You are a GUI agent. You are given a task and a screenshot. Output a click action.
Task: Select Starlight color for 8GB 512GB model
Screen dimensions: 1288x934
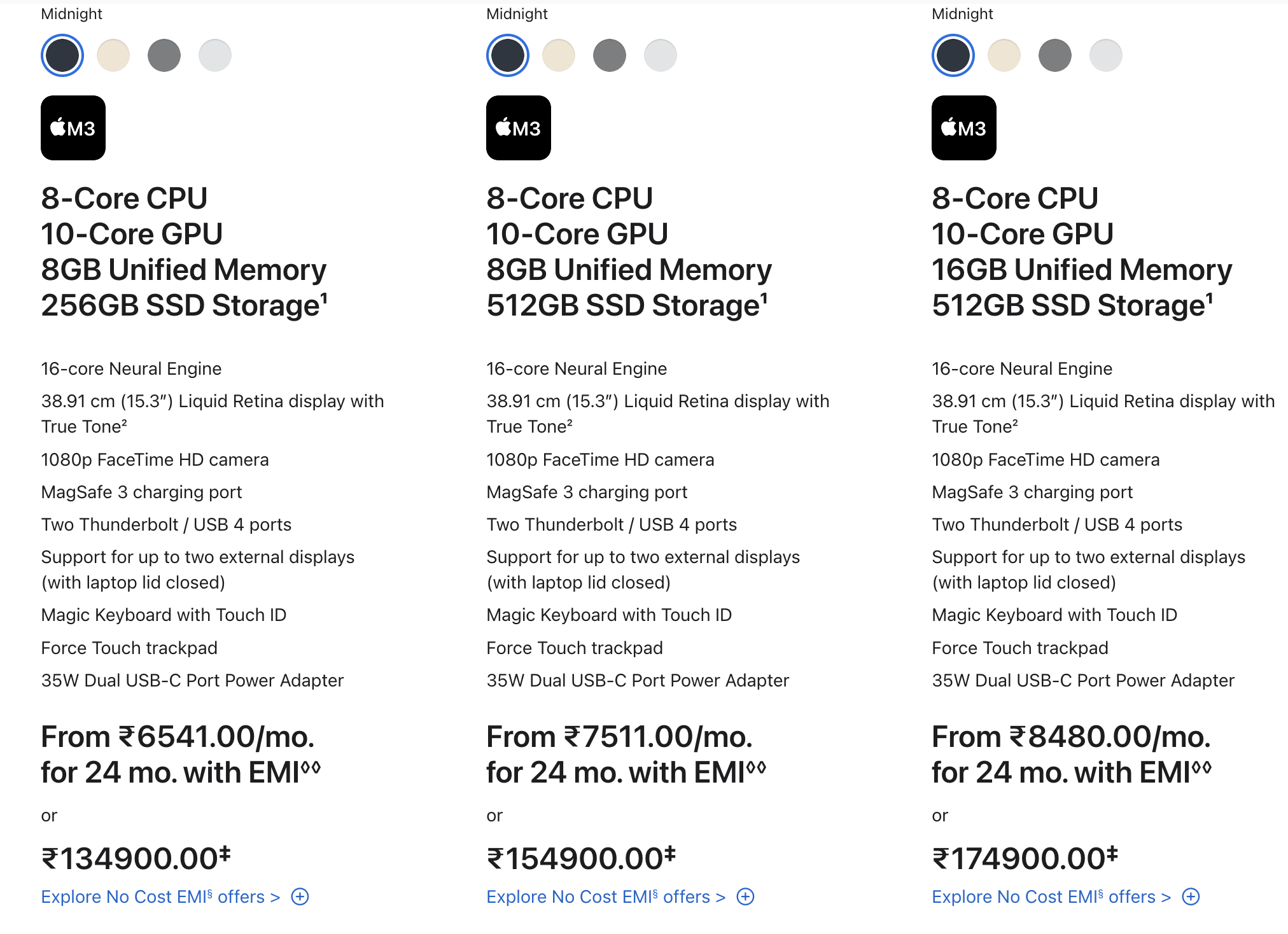tap(559, 55)
